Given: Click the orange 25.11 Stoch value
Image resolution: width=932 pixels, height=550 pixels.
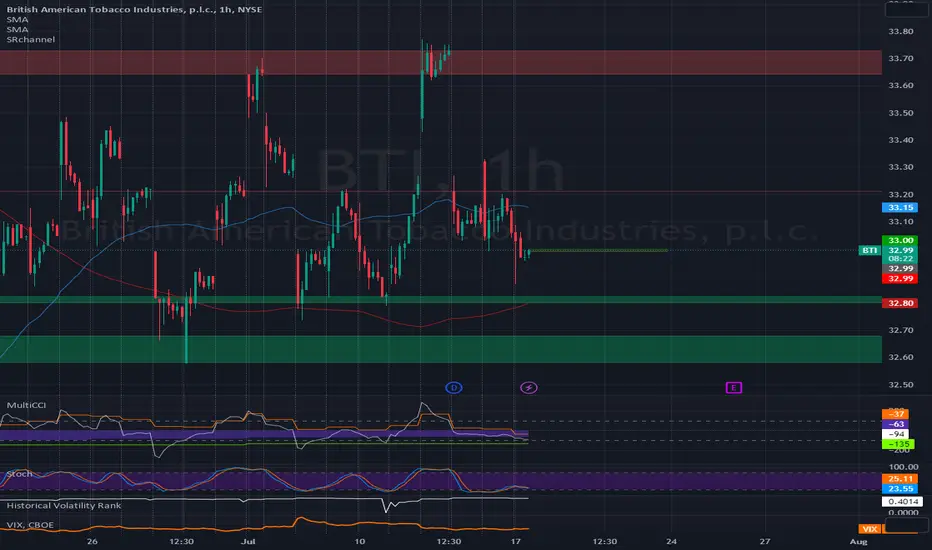Looking at the screenshot, I should pos(900,479).
